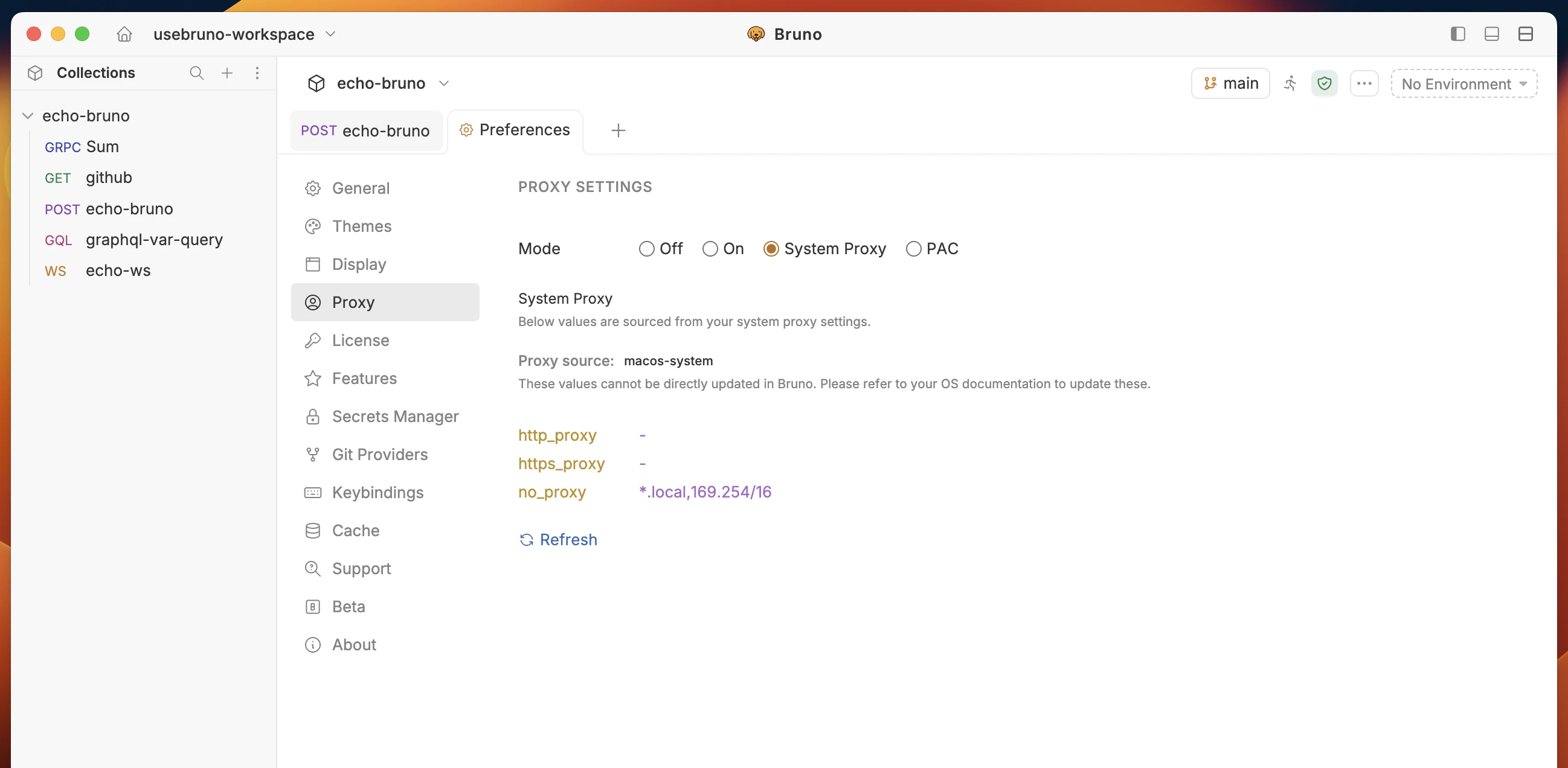The width and height of the screenshot is (1568, 768).
Task: Open Cache preferences section
Action: 385,531
